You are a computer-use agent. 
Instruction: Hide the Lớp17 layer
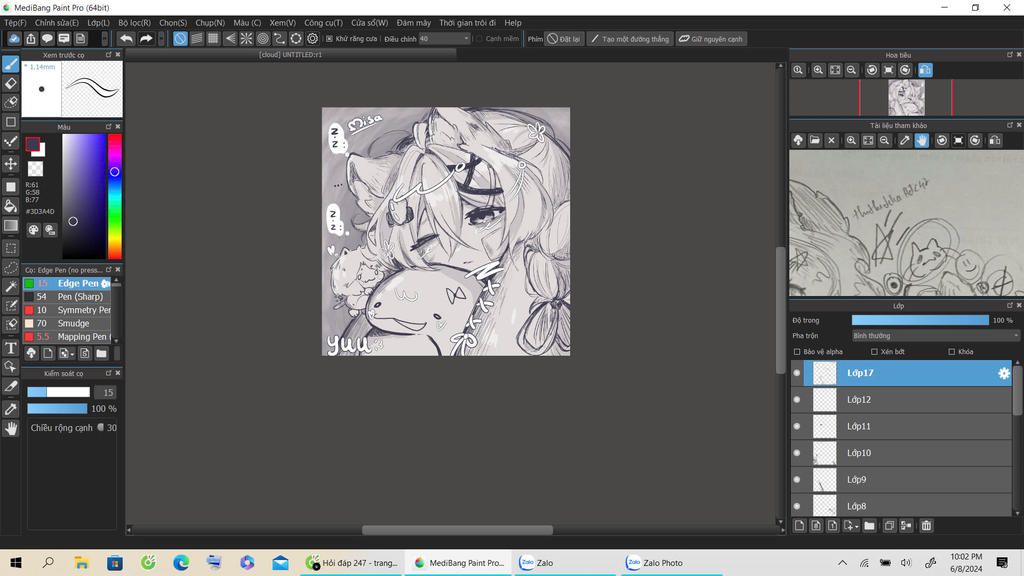pyautogui.click(x=797, y=373)
